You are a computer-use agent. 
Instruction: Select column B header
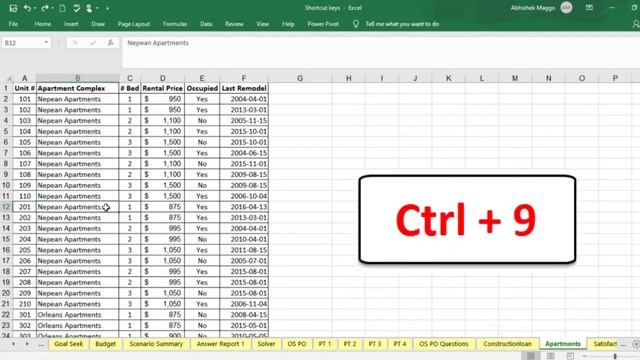click(78, 78)
